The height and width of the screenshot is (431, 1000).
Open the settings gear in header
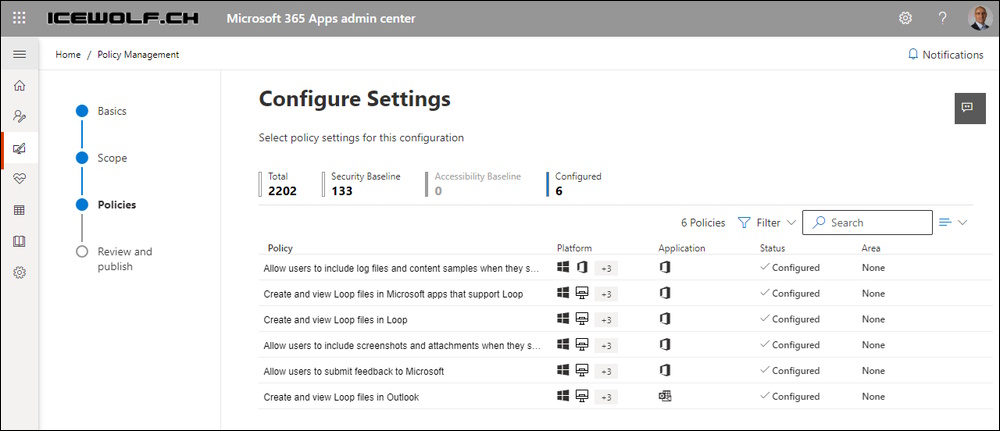(x=905, y=18)
